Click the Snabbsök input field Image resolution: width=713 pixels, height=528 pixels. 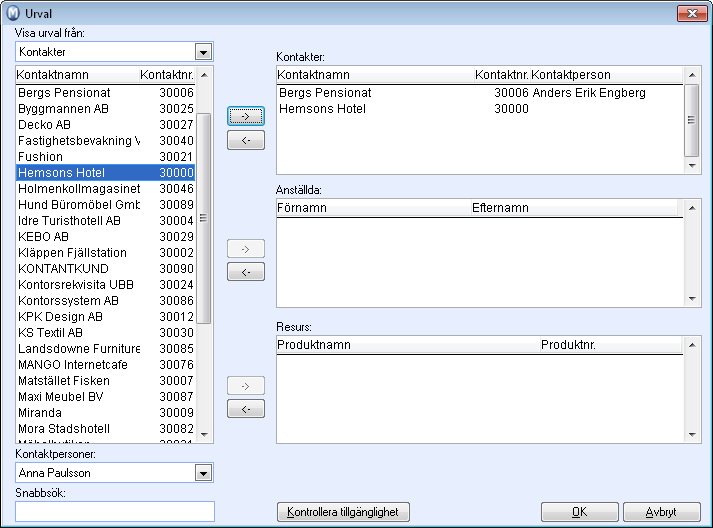115,511
